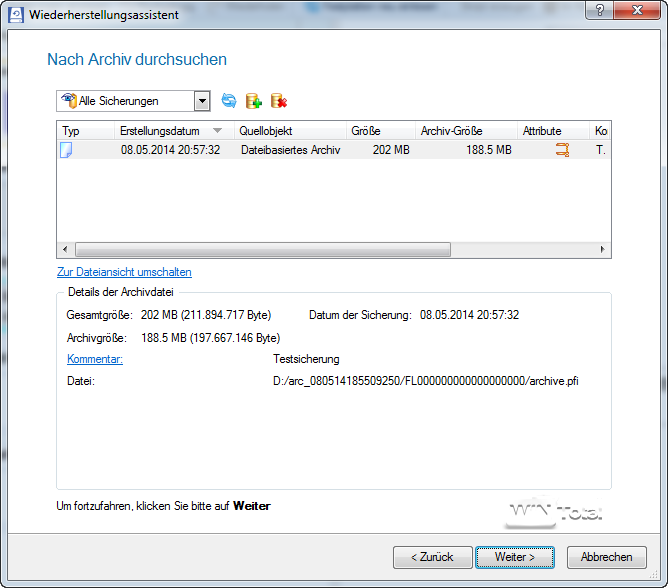
Task: Click the wizard icon in title bar
Action: (16, 15)
